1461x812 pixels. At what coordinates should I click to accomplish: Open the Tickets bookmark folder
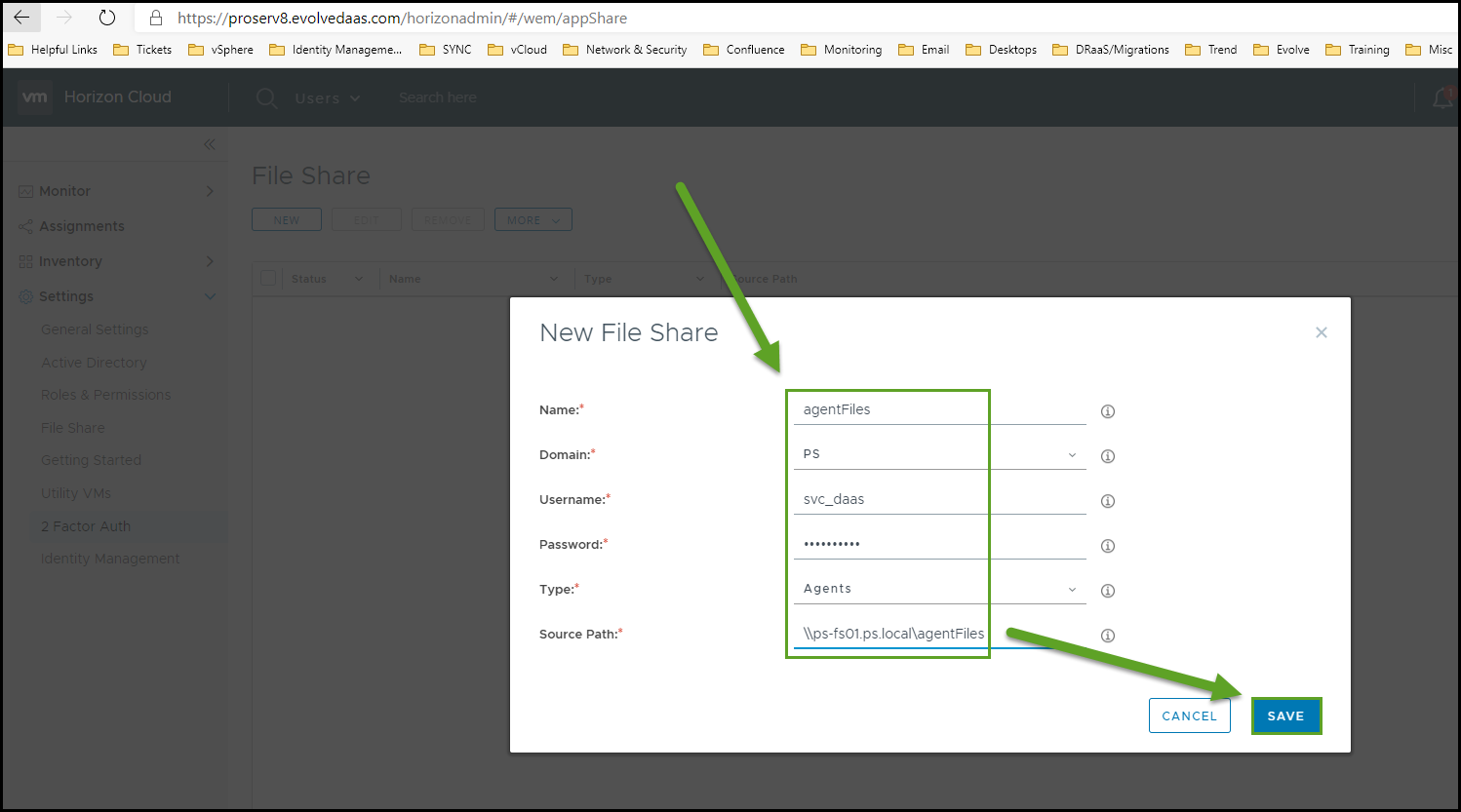142,50
